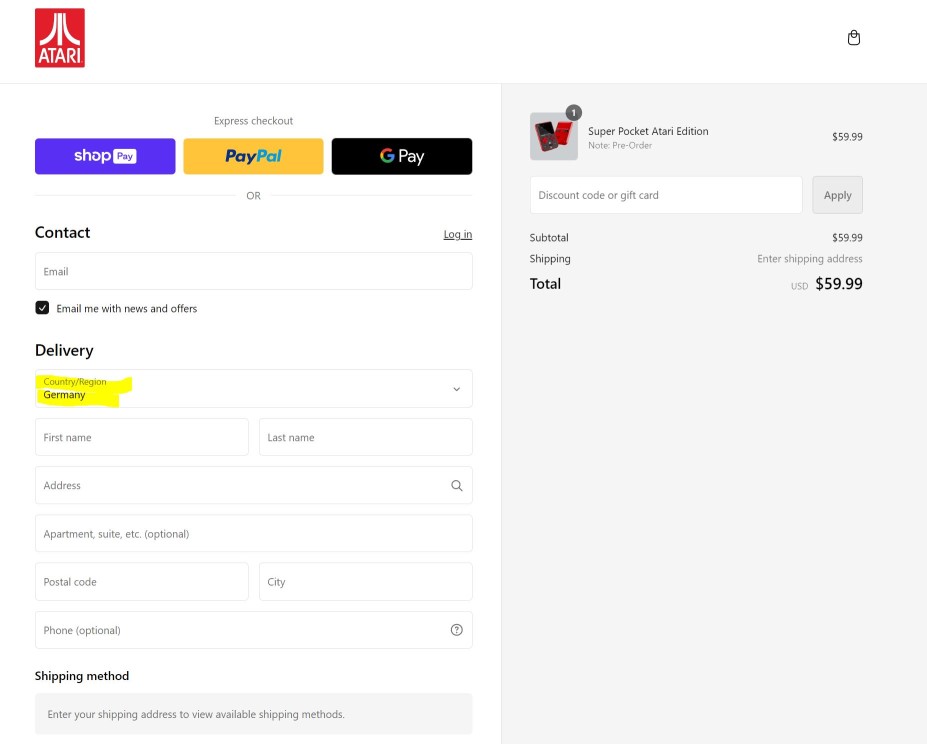
Task: Open the Country/Region dropdown
Action: pyautogui.click(x=253, y=389)
